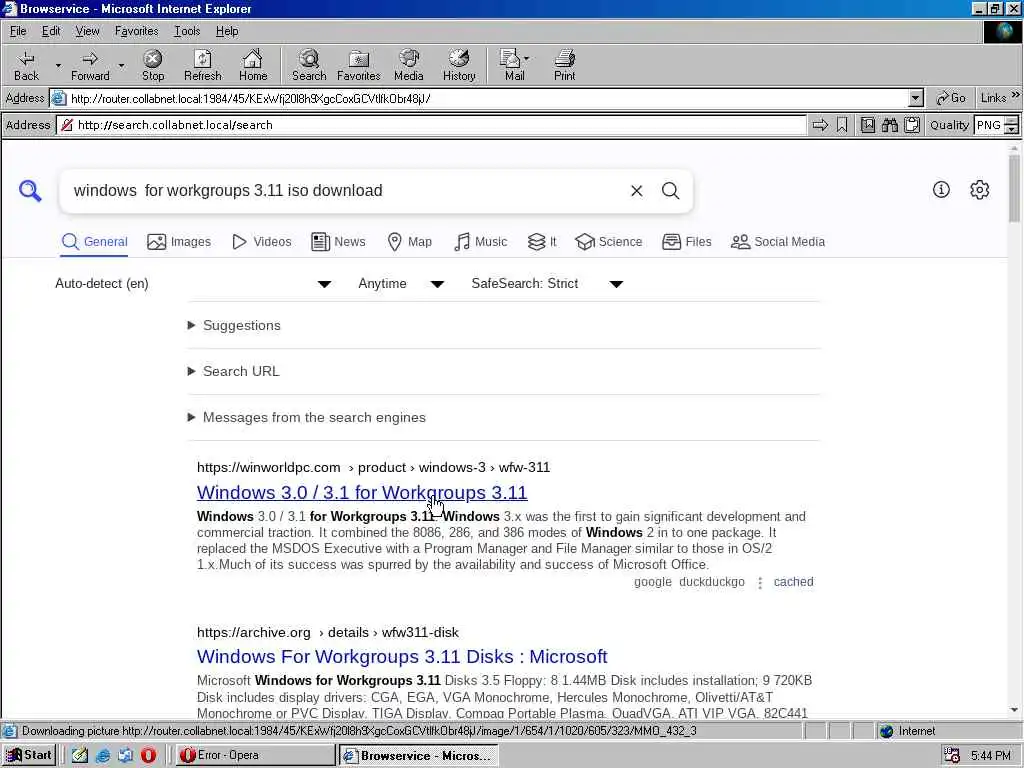Click the Browservice search.collabnet.local address field

[x=432, y=125]
